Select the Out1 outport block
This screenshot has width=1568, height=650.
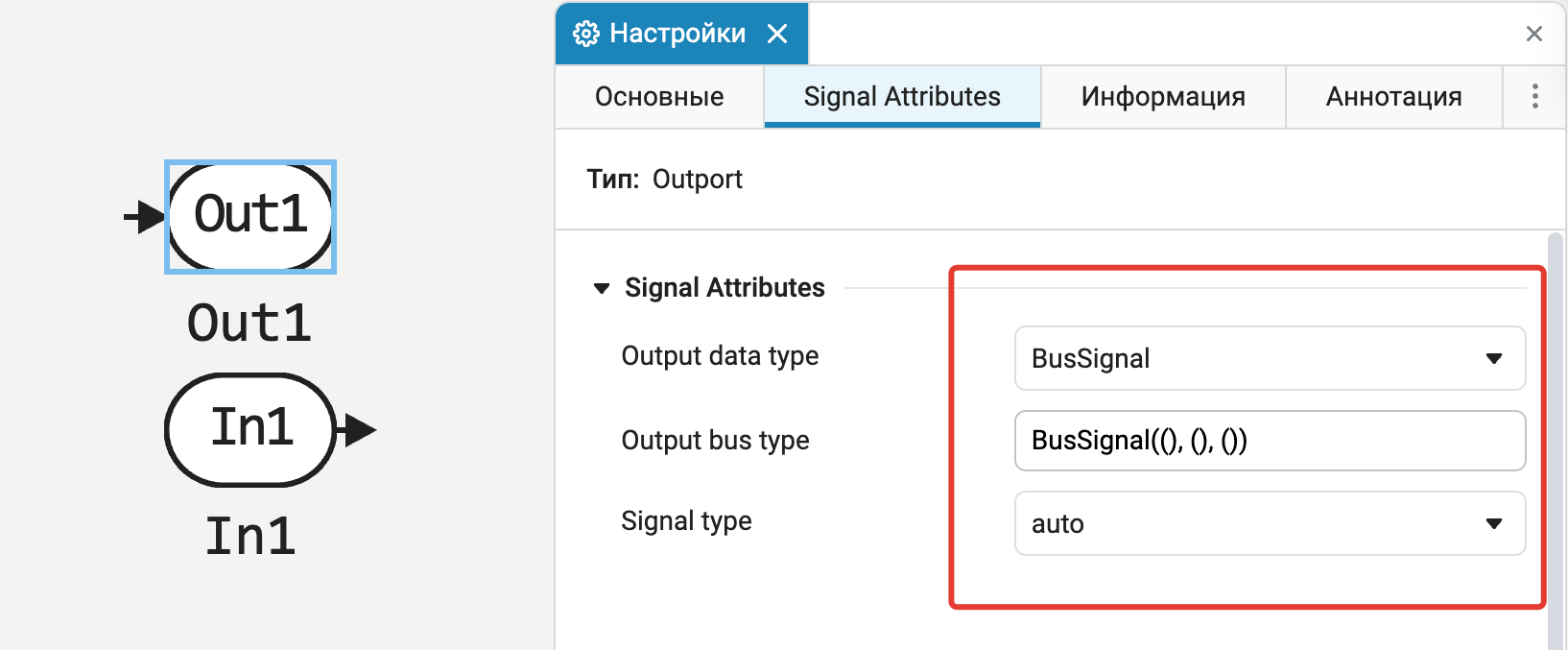pyautogui.click(x=250, y=216)
